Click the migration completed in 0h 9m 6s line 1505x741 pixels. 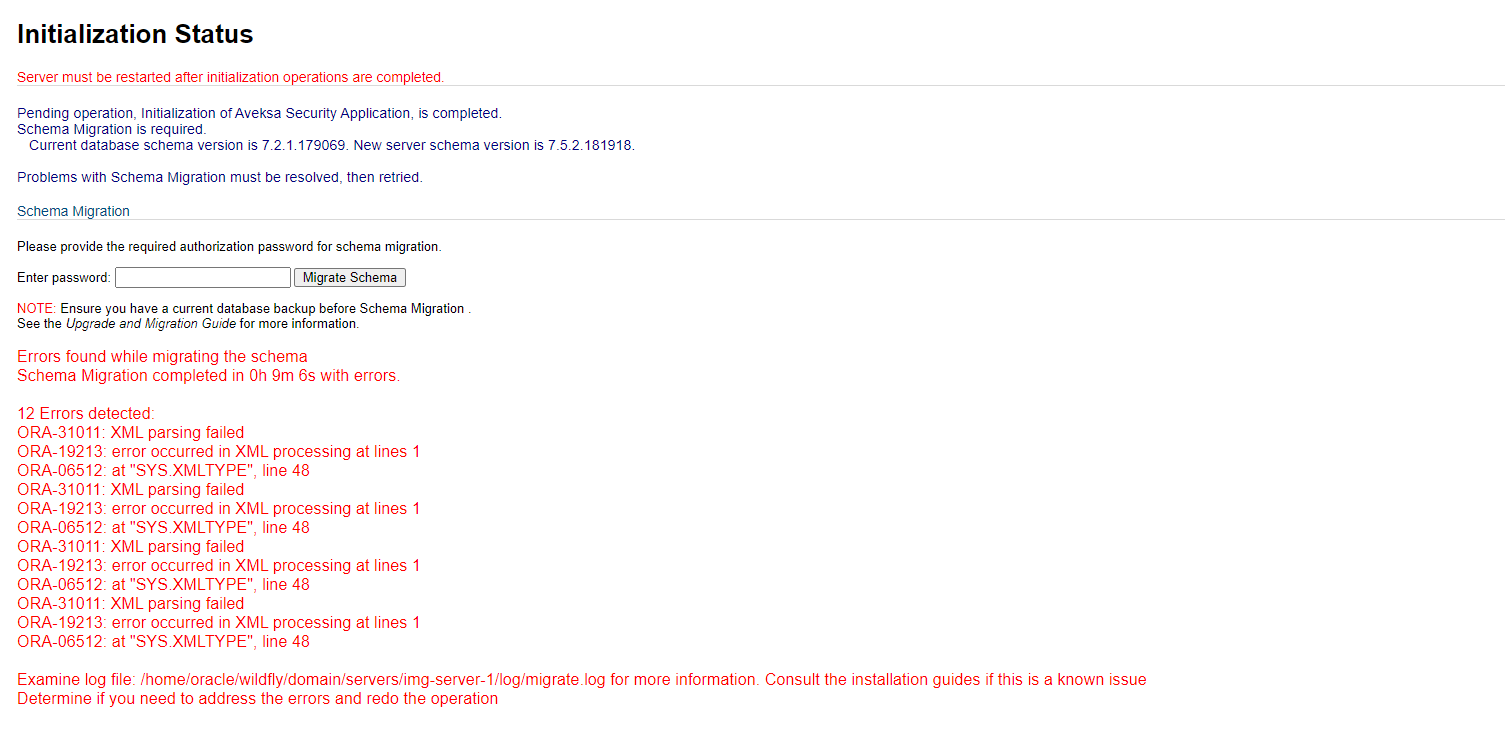click(x=208, y=376)
